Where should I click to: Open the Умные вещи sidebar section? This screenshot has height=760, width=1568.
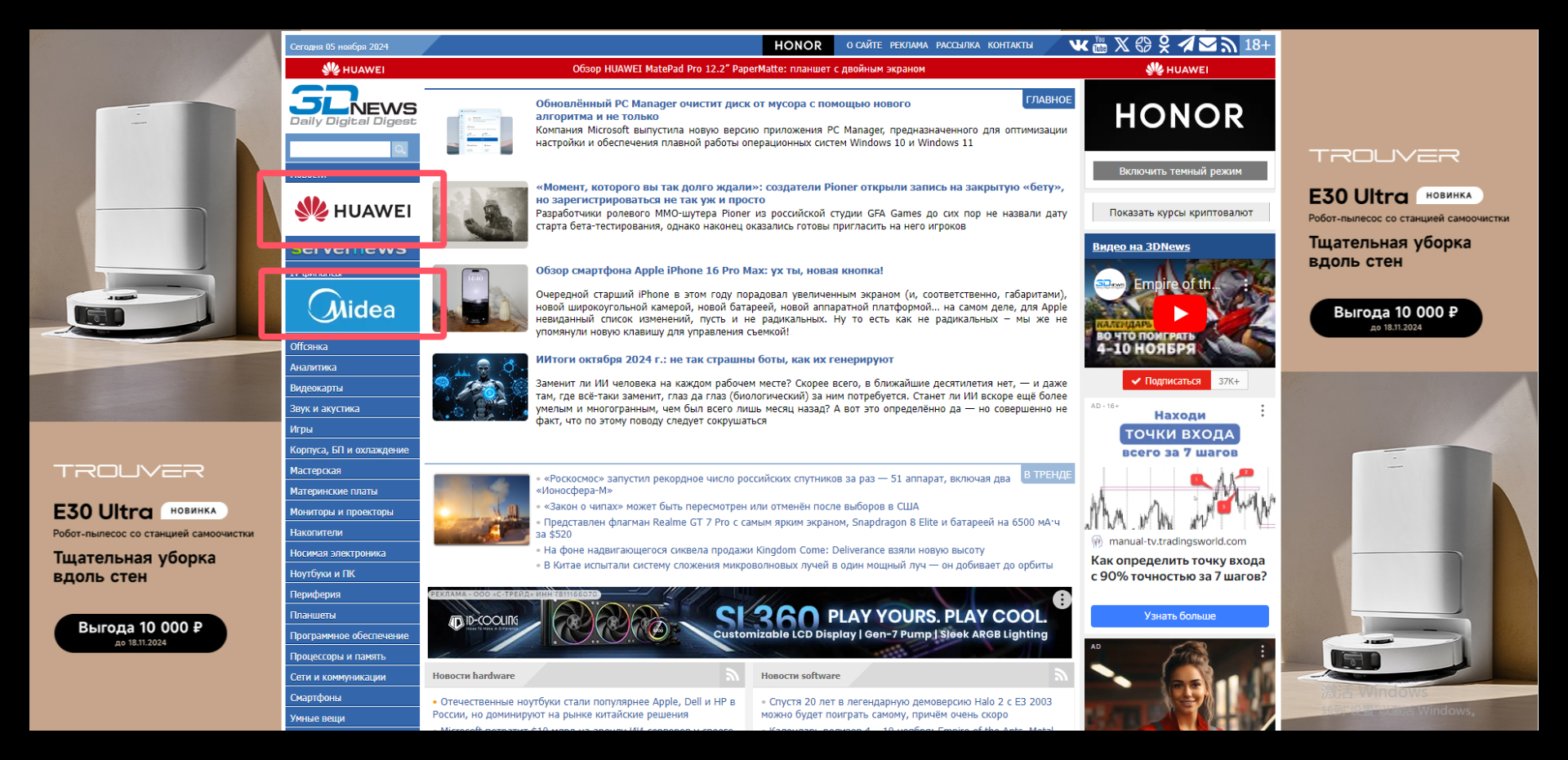[x=353, y=718]
